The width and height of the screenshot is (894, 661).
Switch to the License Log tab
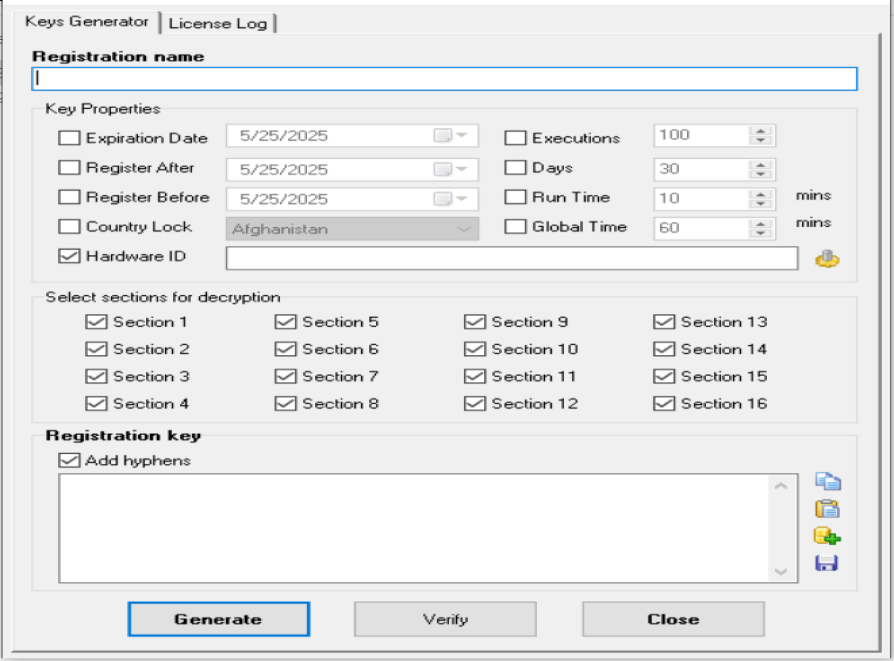tap(218, 23)
